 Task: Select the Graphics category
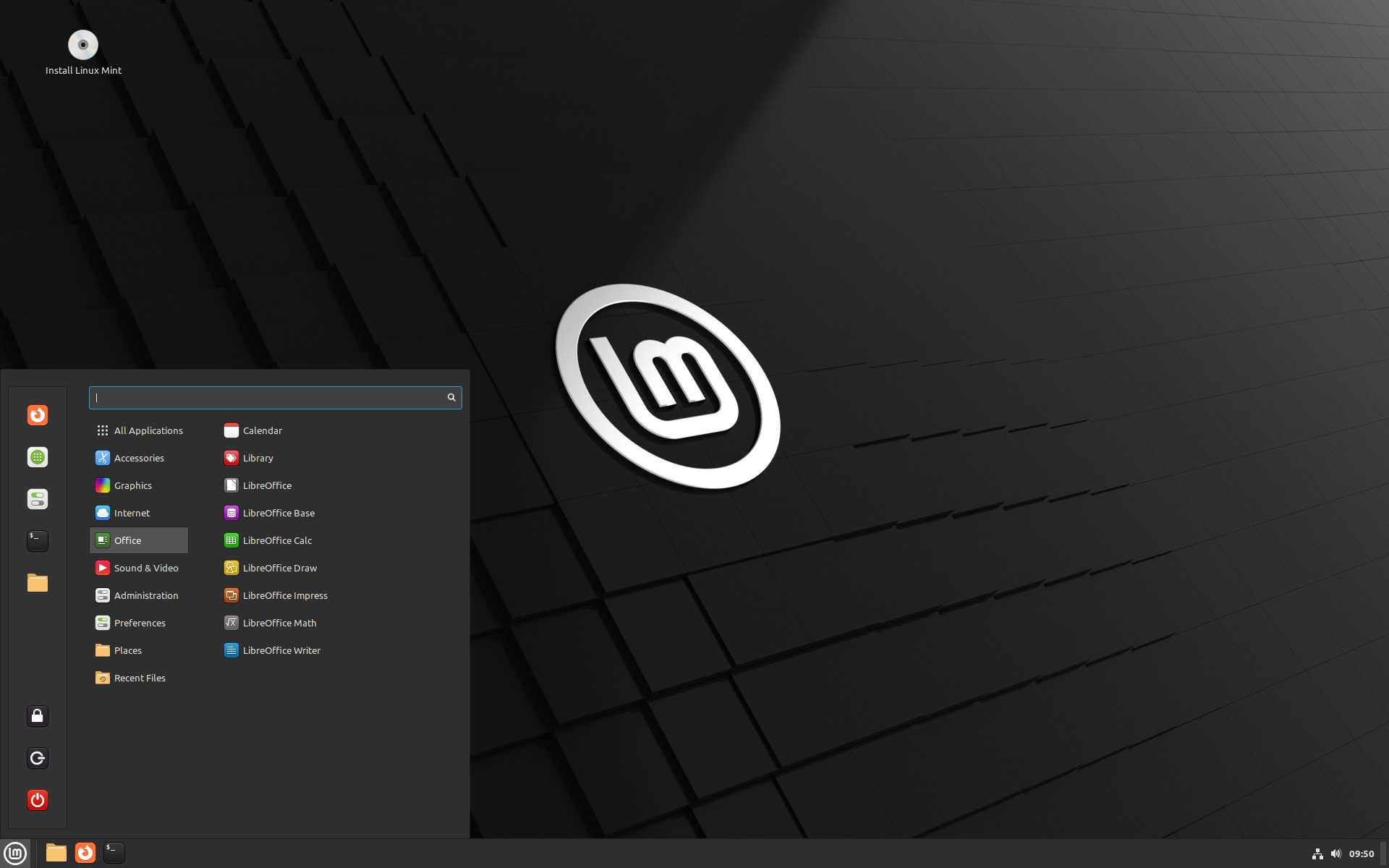(132, 485)
